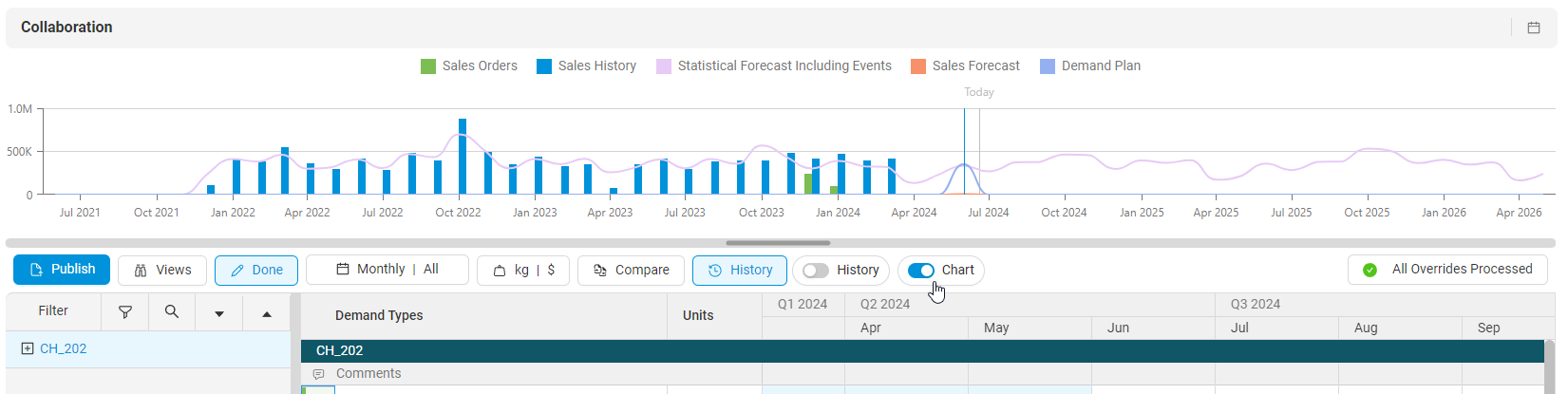
Task: Click the filter funnel icon
Action: coord(124,311)
